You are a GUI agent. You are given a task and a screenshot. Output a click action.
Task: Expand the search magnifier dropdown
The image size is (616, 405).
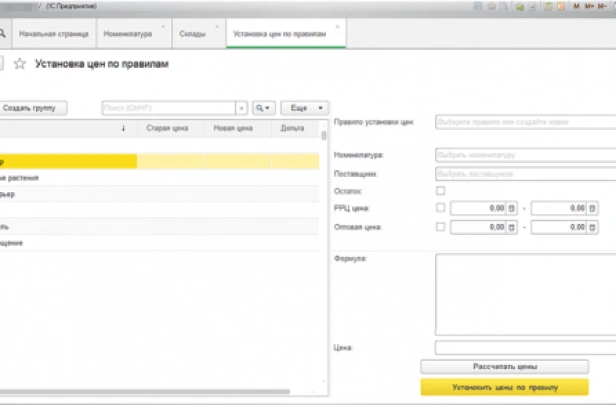pyautogui.click(x=264, y=107)
